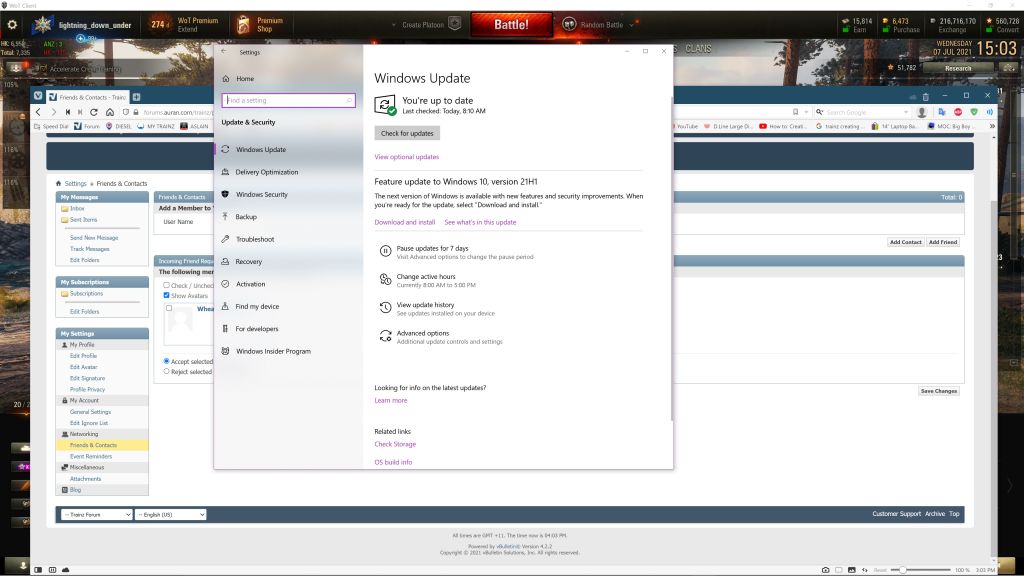Click the red adblock extension icon
This screenshot has height=576, width=1024.
point(957,112)
